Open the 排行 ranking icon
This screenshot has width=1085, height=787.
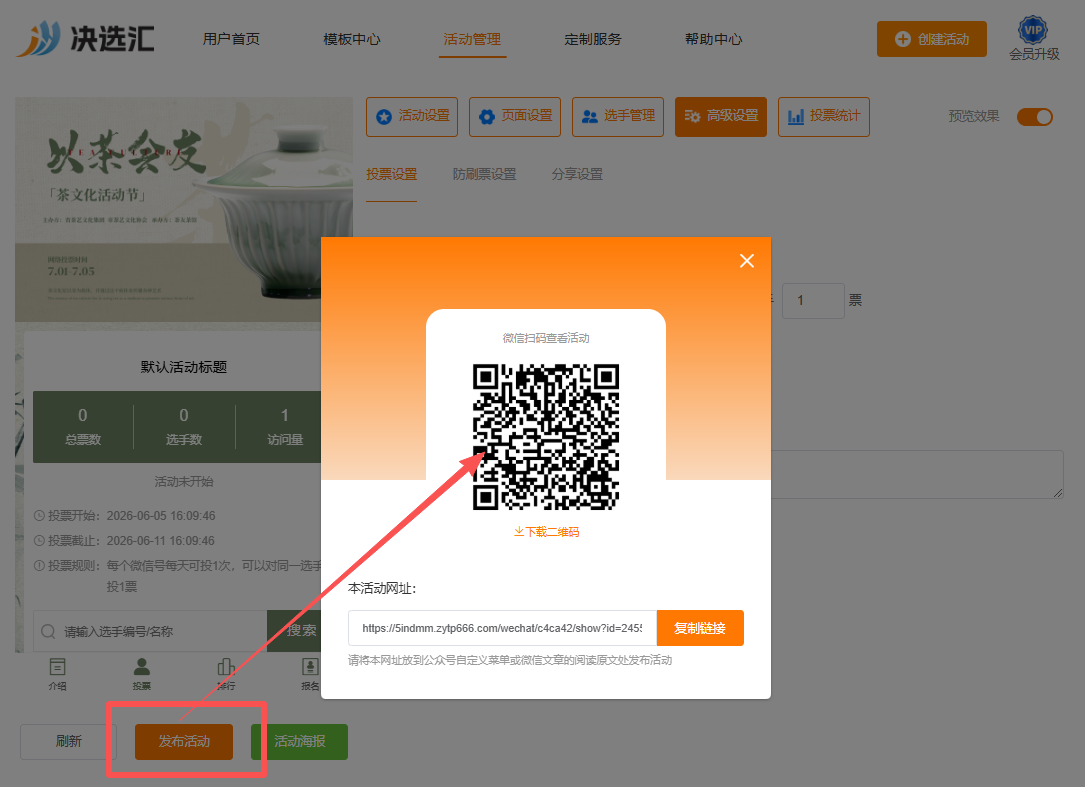click(x=226, y=674)
